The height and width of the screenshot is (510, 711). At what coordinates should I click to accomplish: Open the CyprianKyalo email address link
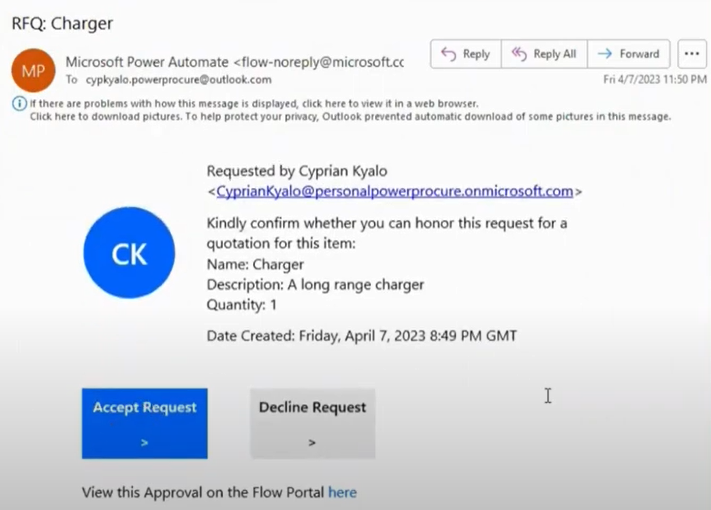(x=394, y=191)
